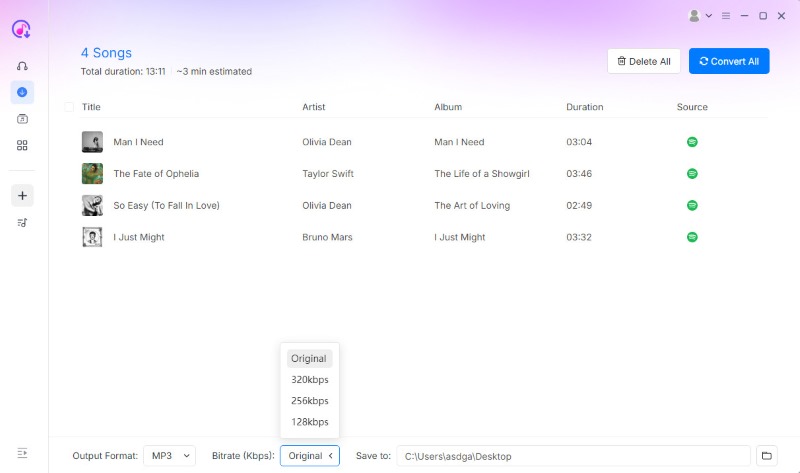Click Spotify source icon for I Just Might
This screenshot has height=473, width=800.
tap(692, 237)
